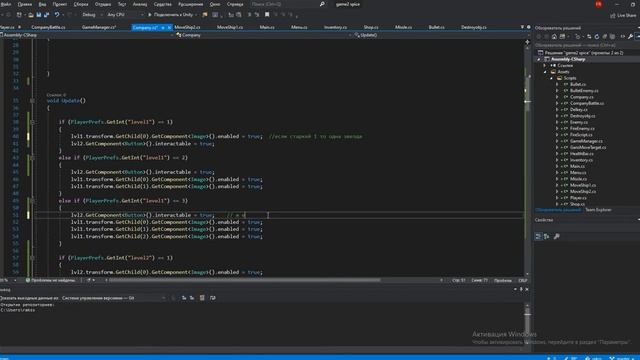
Task: Click the Undo arrow in the toolbar
Action: point(57,15)
